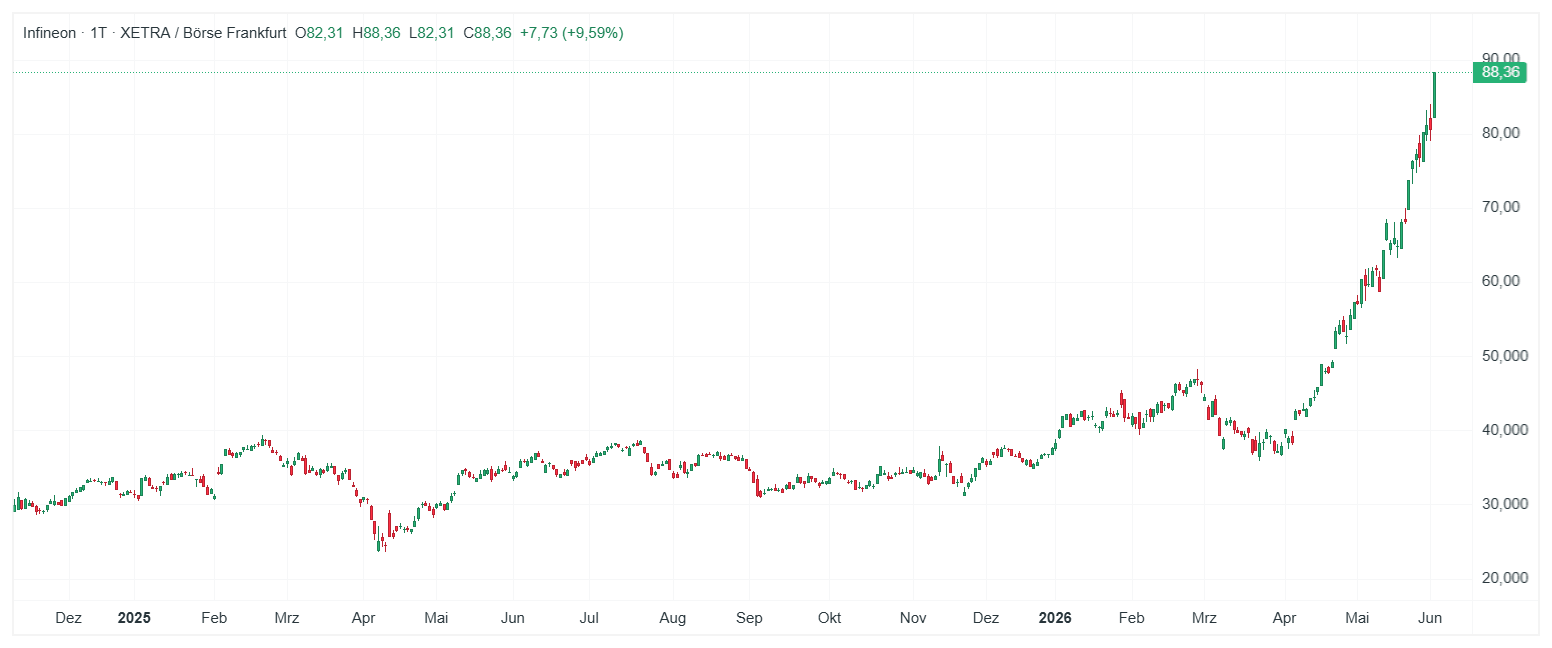The width and height of the screenshot is (1552, 648).
Task: Click the April 2025 low candle near 24
Action: pyautogui.click(x=379, y=542)
